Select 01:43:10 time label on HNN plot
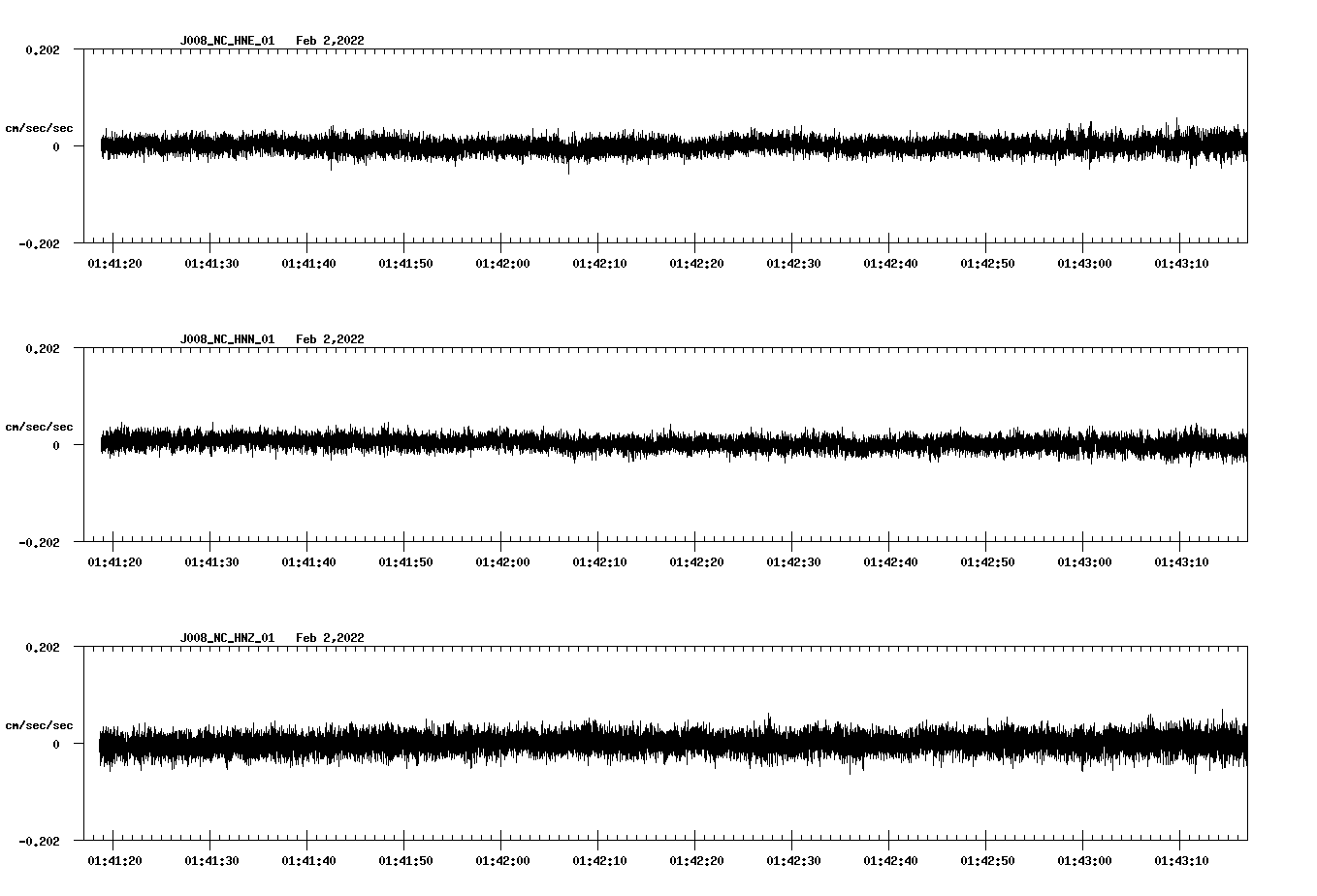The width and height of the screenshot is (1317, 896). [1181, 562]
